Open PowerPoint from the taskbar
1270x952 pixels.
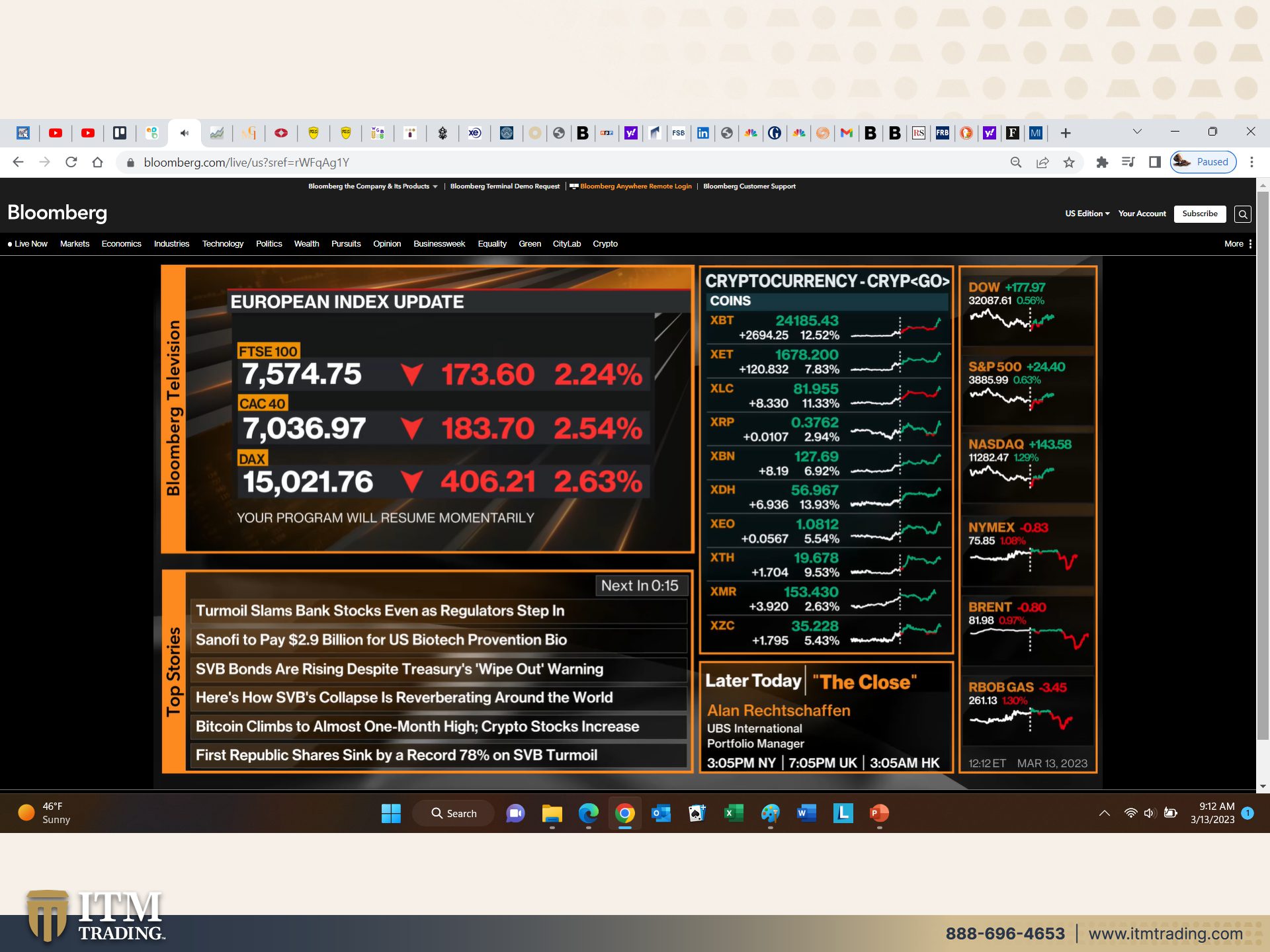coord(879,813)
